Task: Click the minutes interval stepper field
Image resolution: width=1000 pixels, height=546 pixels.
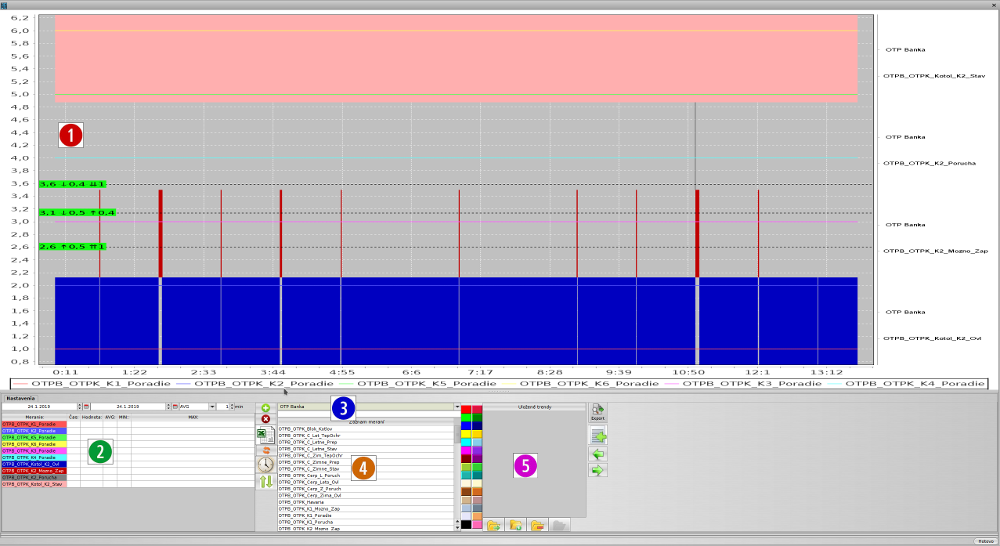Action: [228, 407]
